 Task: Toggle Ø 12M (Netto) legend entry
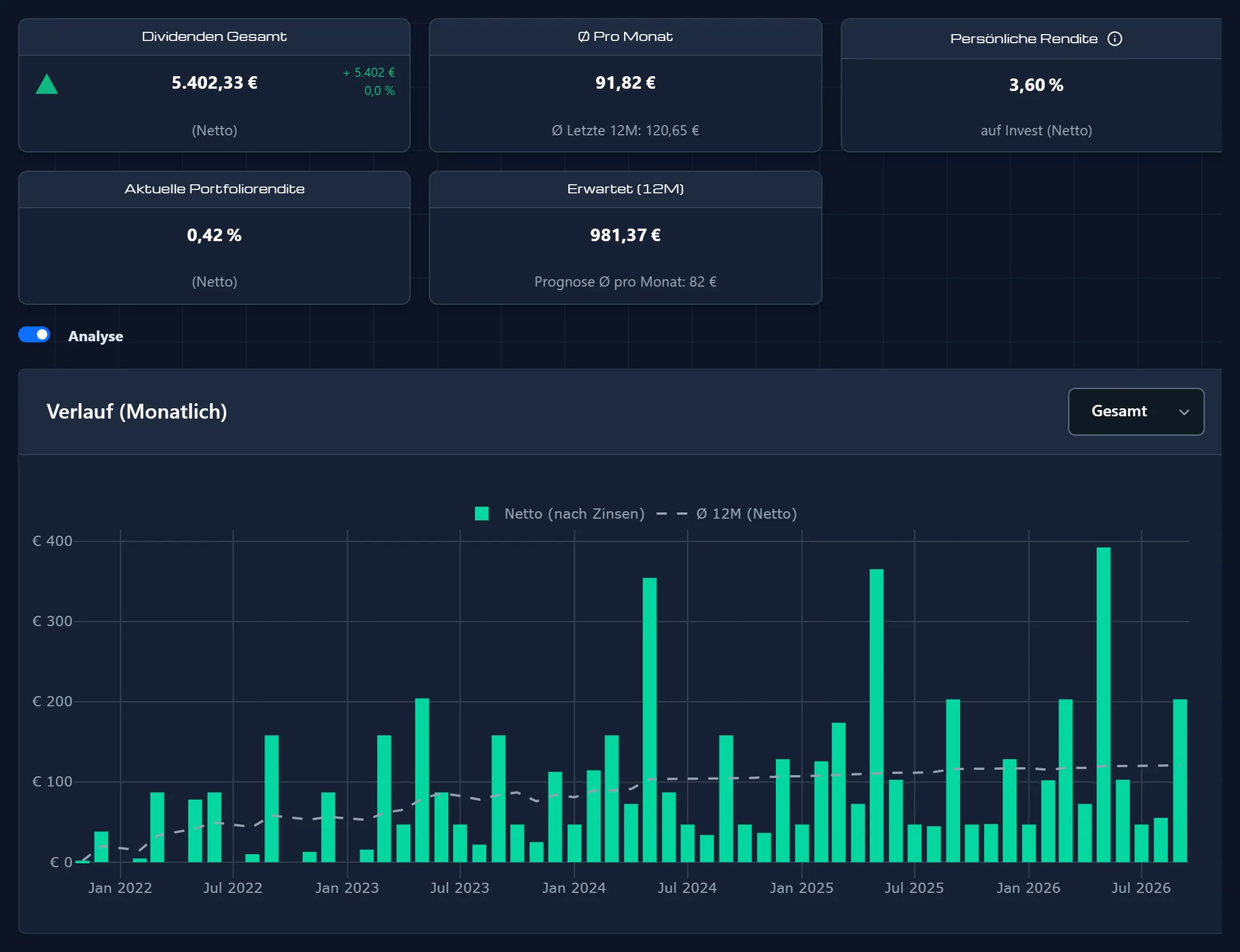point(726,514)
